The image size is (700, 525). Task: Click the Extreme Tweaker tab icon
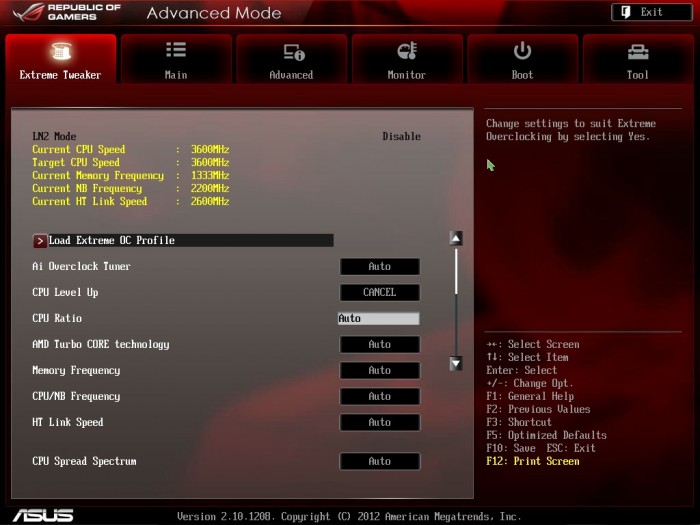[x=61, y=51]
